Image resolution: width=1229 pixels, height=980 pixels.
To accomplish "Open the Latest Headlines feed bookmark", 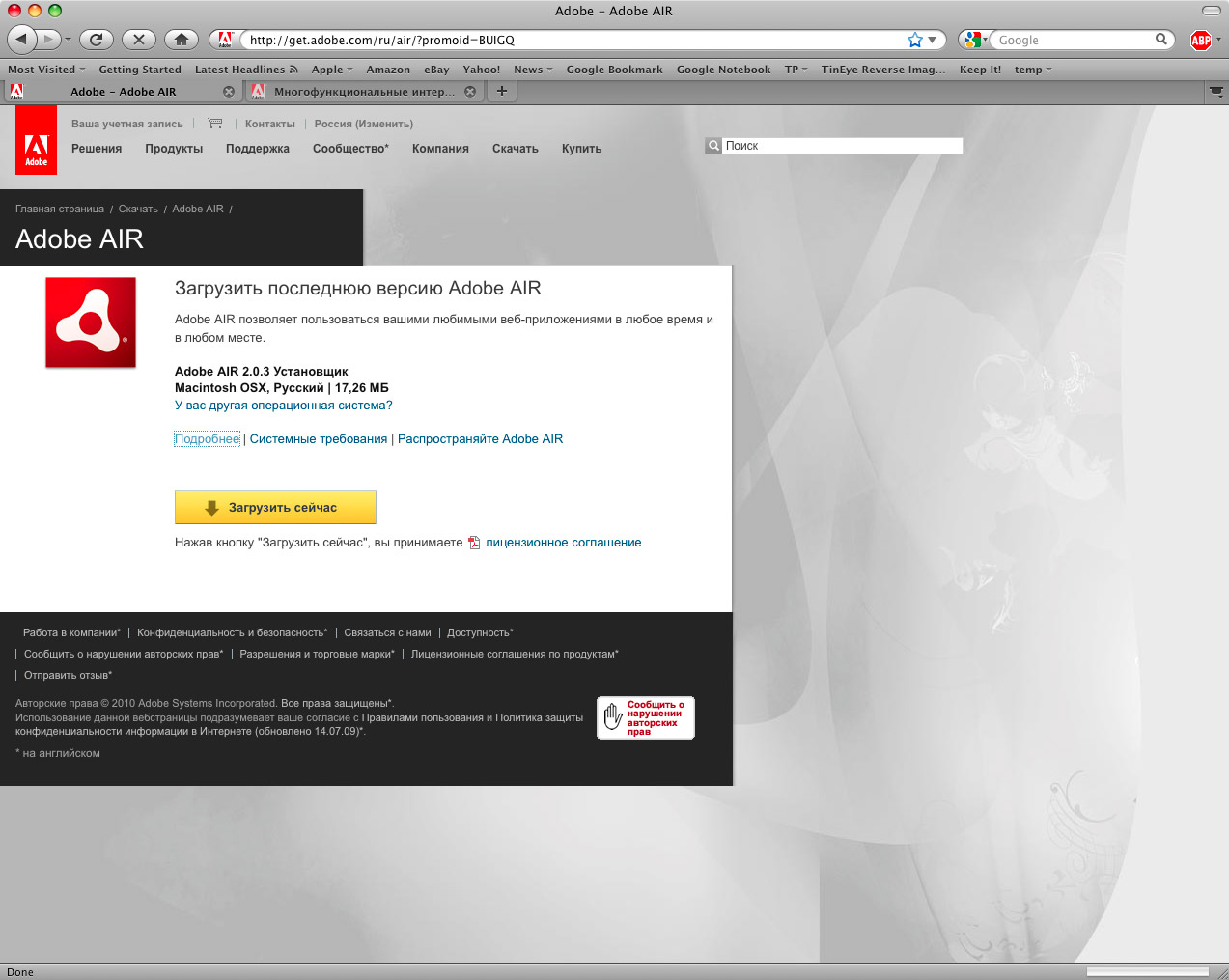I will pos(246,70).
